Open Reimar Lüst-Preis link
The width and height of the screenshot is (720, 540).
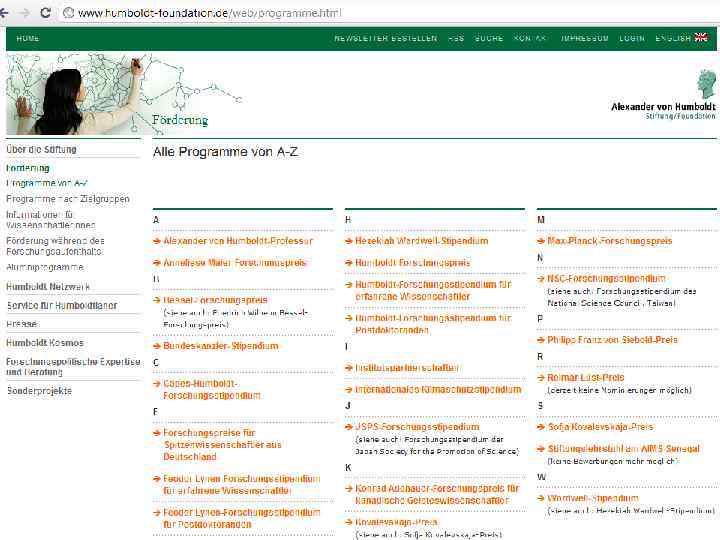coord(585,377)
